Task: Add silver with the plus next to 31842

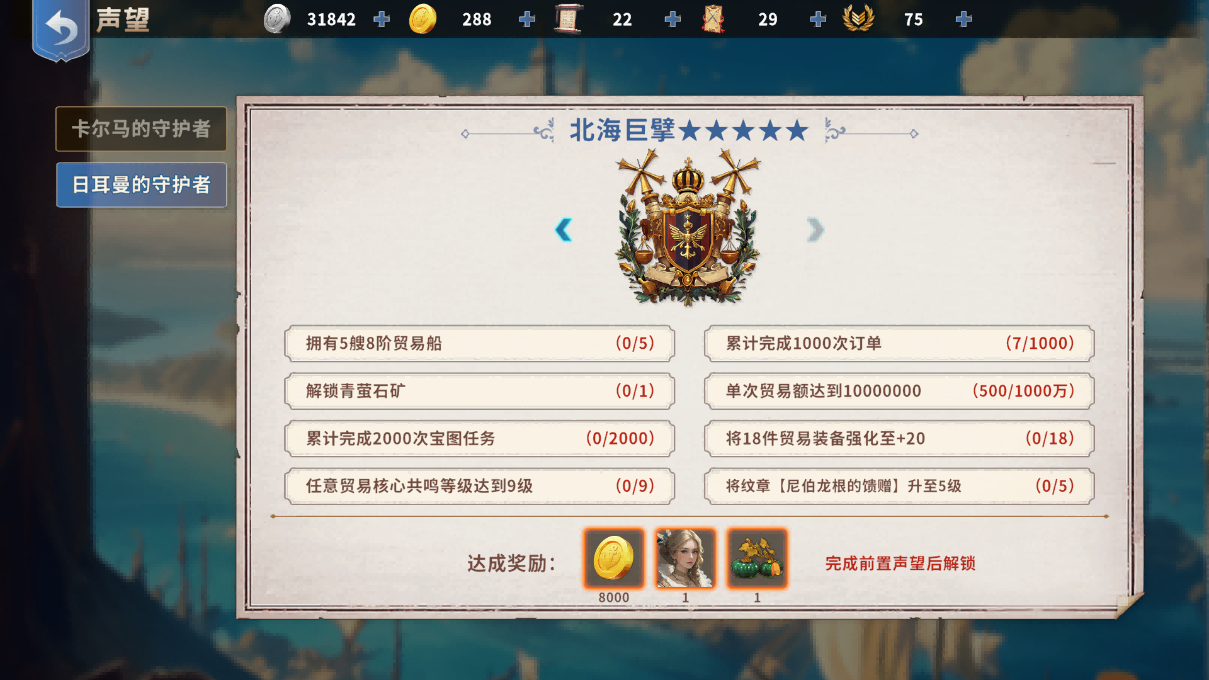Action: coord(381,19)
